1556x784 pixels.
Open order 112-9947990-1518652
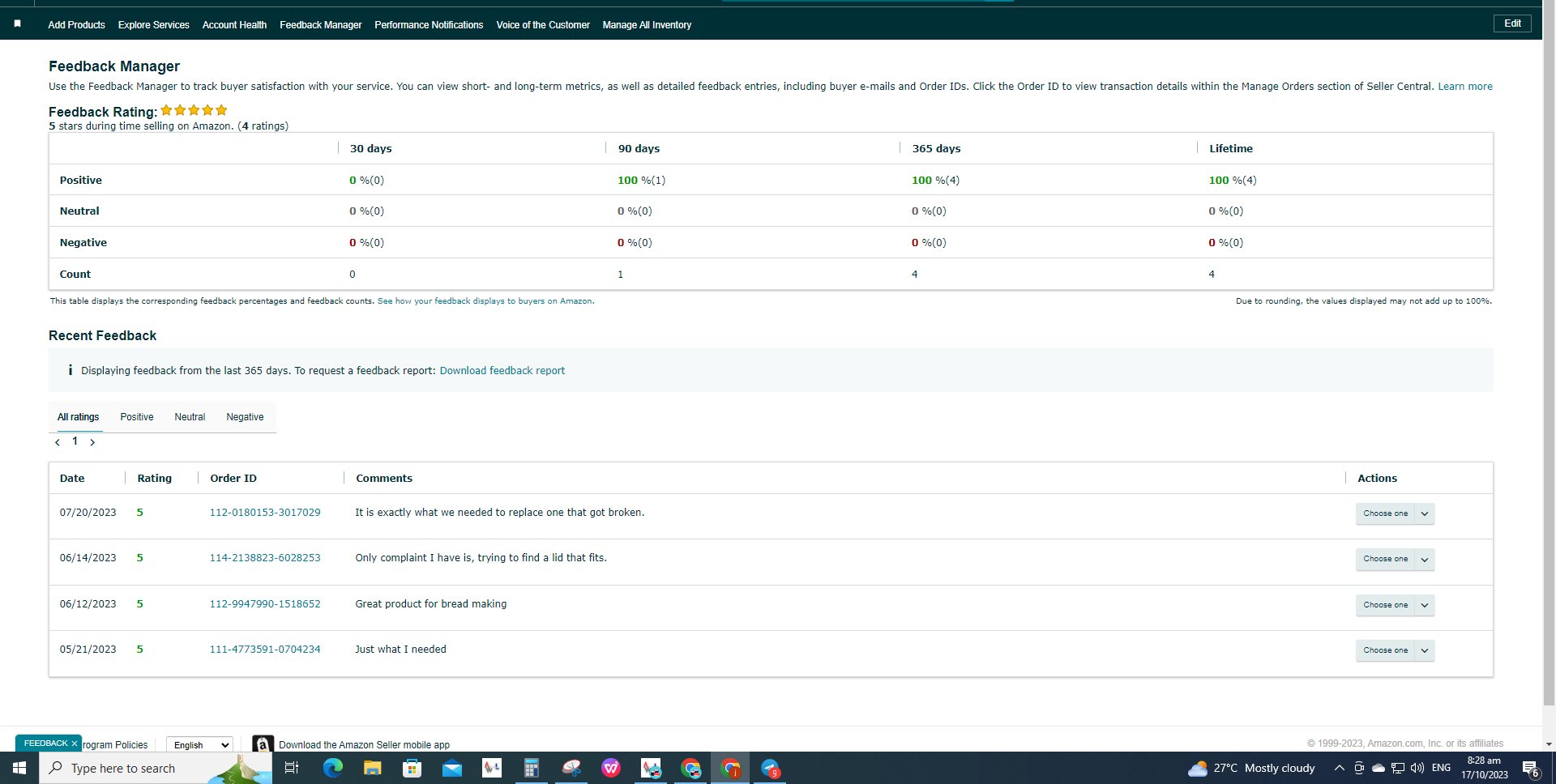(x=265, y=604)
